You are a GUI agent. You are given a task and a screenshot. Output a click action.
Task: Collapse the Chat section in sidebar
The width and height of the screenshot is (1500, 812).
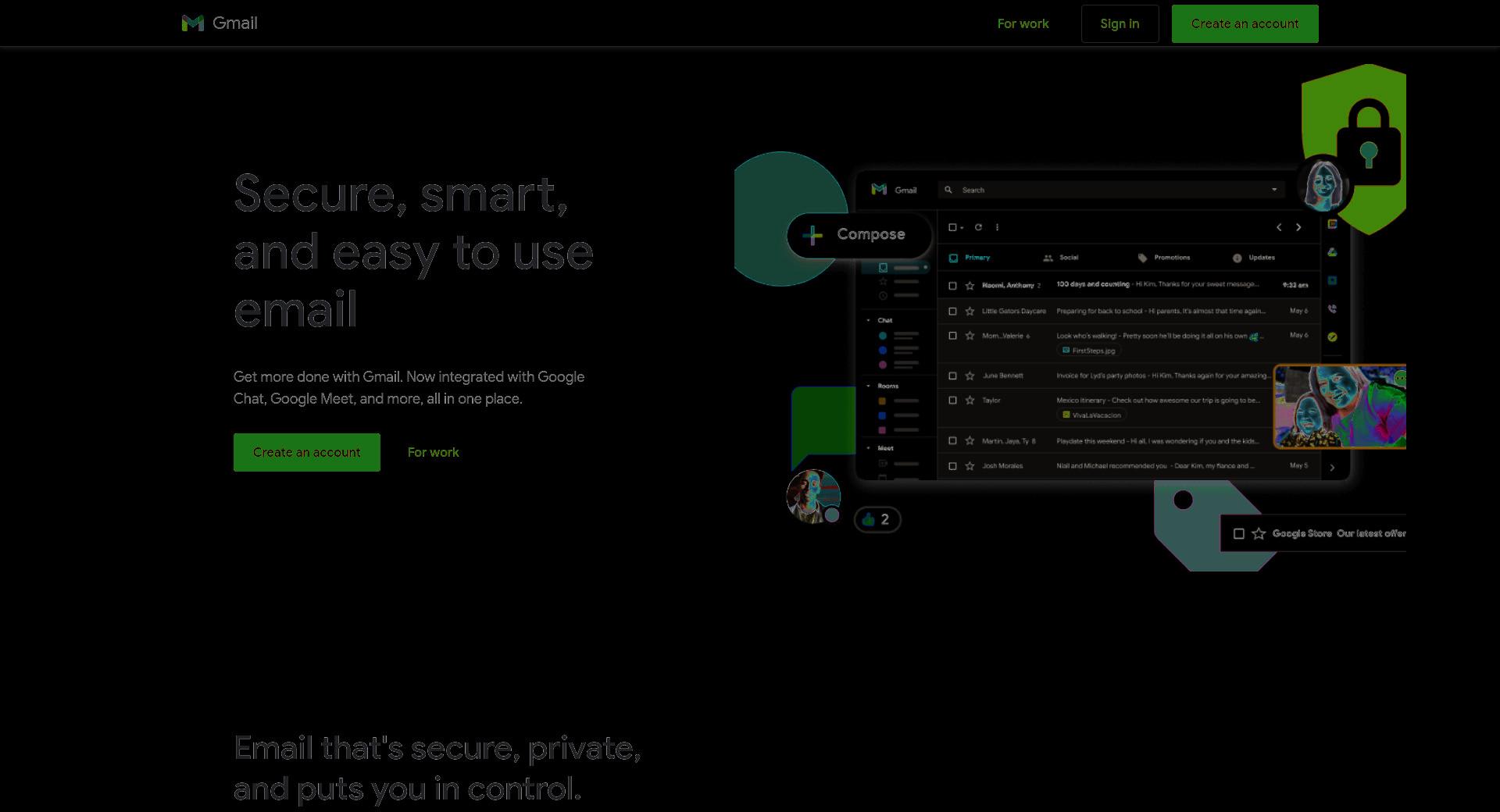tap(868, 320)
